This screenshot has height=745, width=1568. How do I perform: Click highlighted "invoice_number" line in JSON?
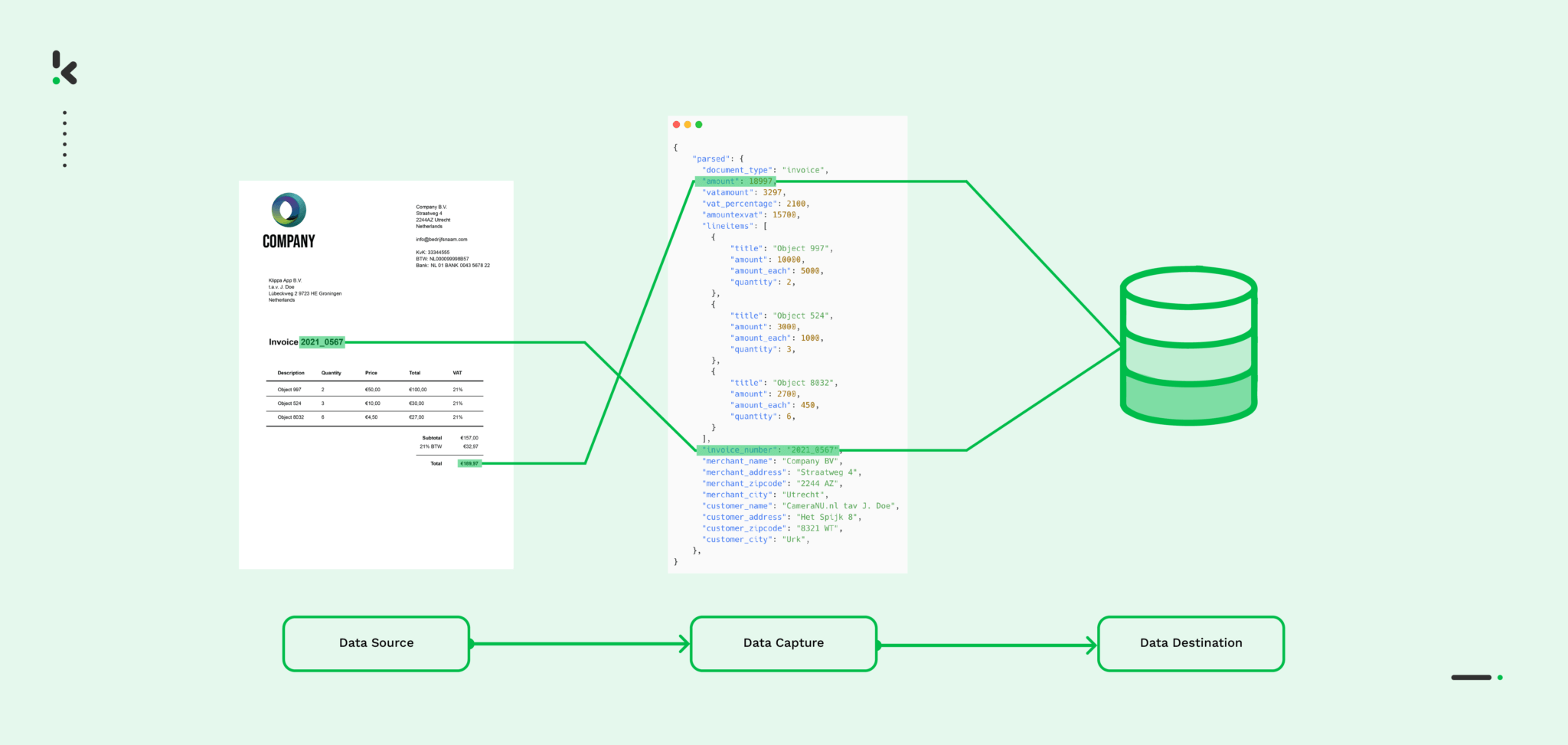769,450
